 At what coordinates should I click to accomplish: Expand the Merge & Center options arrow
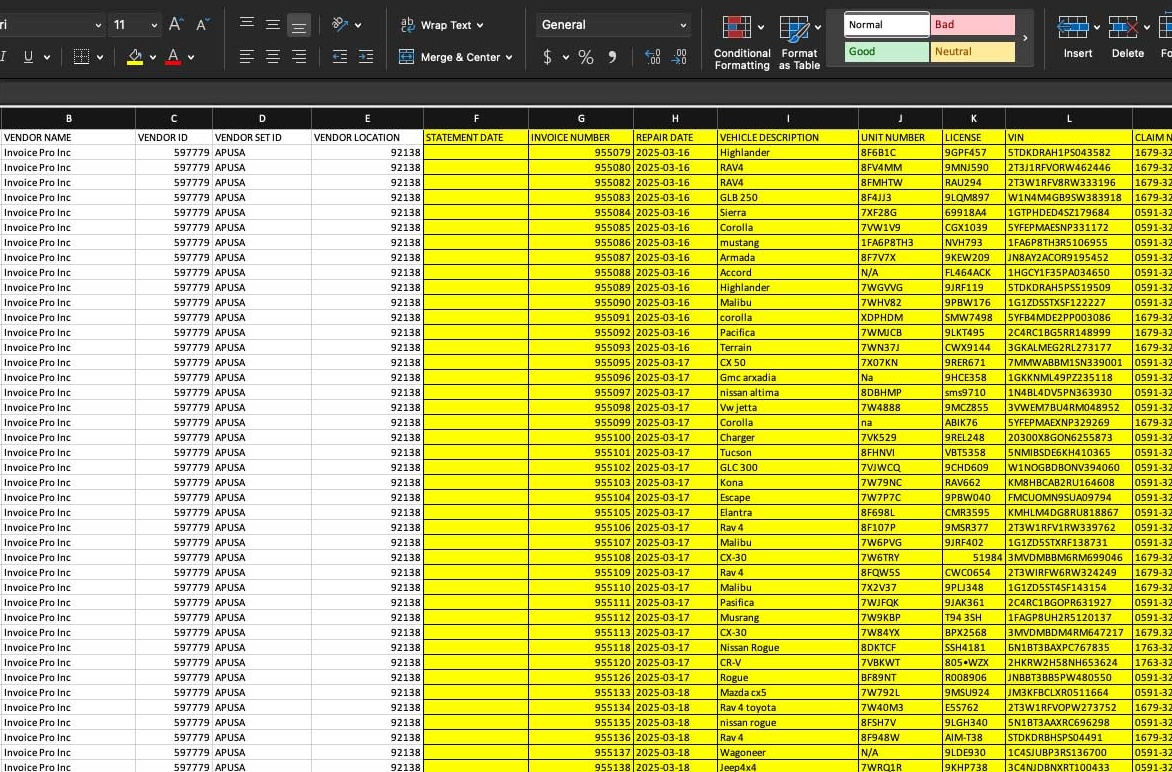509,58
